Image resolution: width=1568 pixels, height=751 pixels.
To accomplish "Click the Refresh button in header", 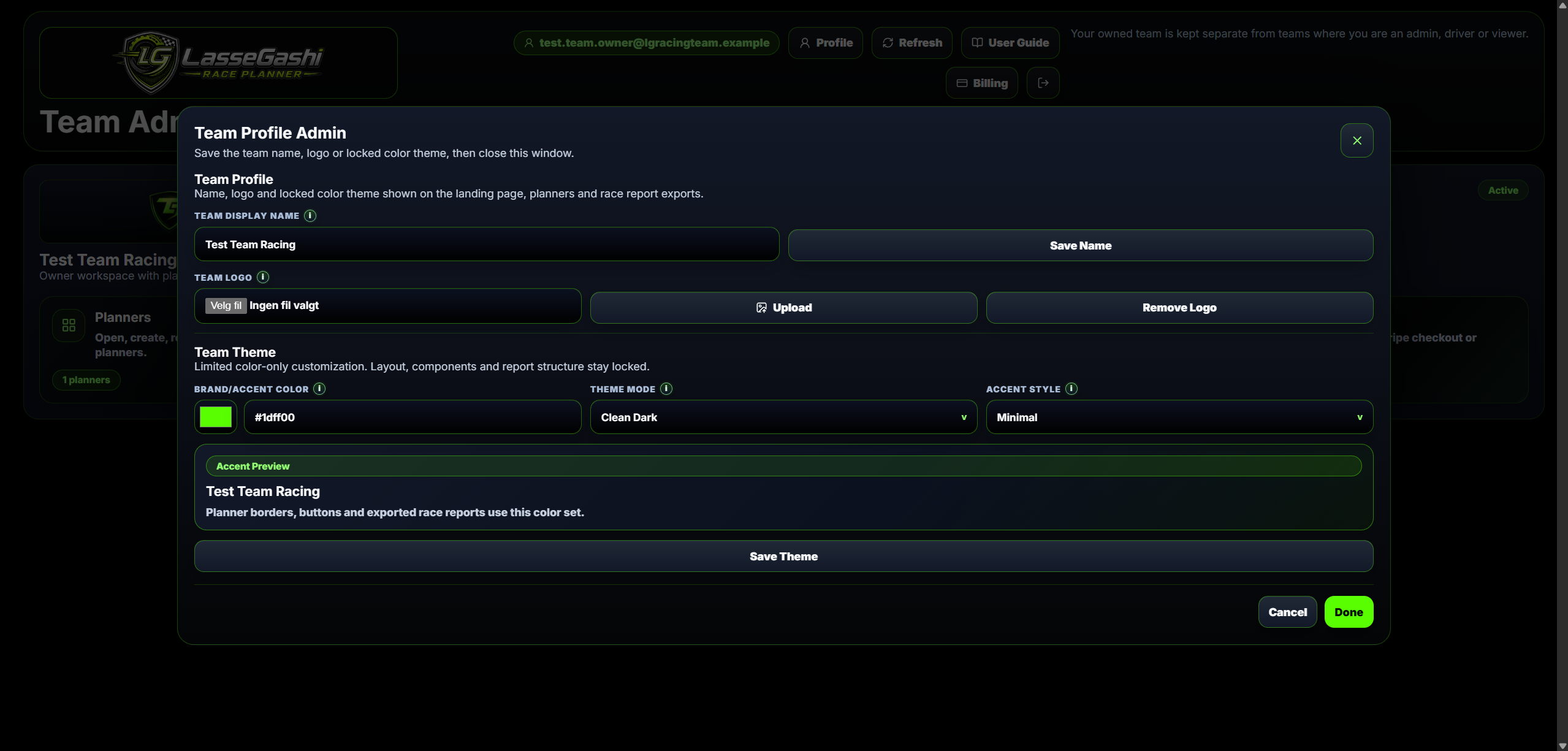I will pos(912,43).
